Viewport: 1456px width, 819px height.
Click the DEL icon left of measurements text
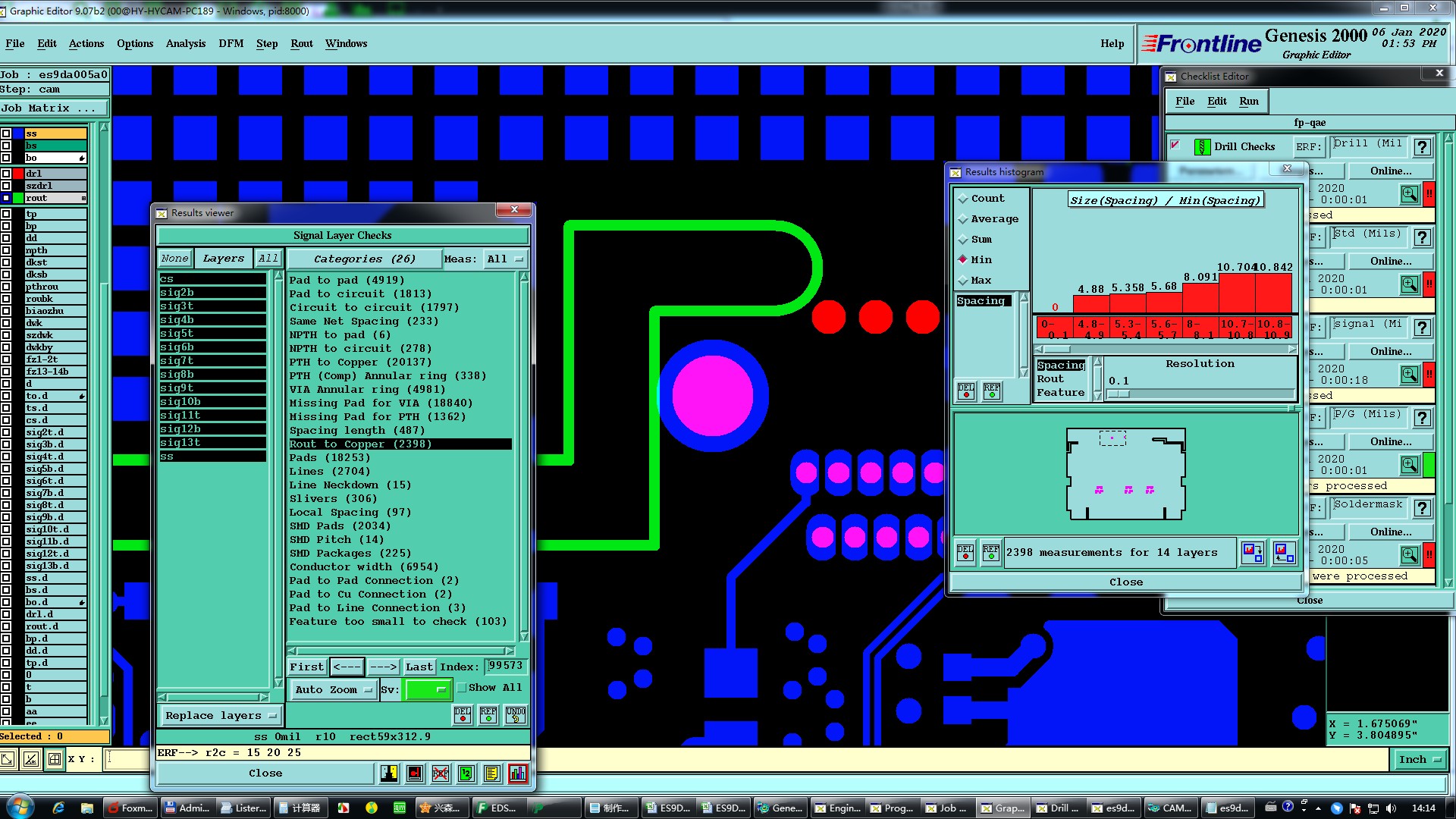[x=965, y=552]
